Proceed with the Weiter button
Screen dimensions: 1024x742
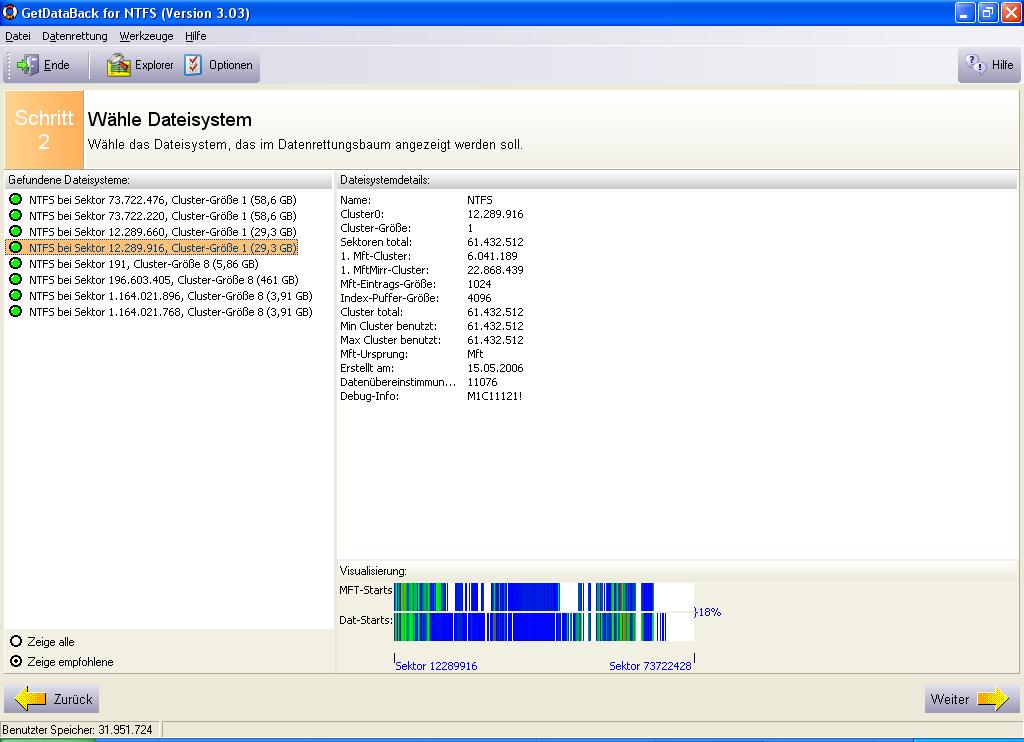pyautogui.click(x=971, y=699)
